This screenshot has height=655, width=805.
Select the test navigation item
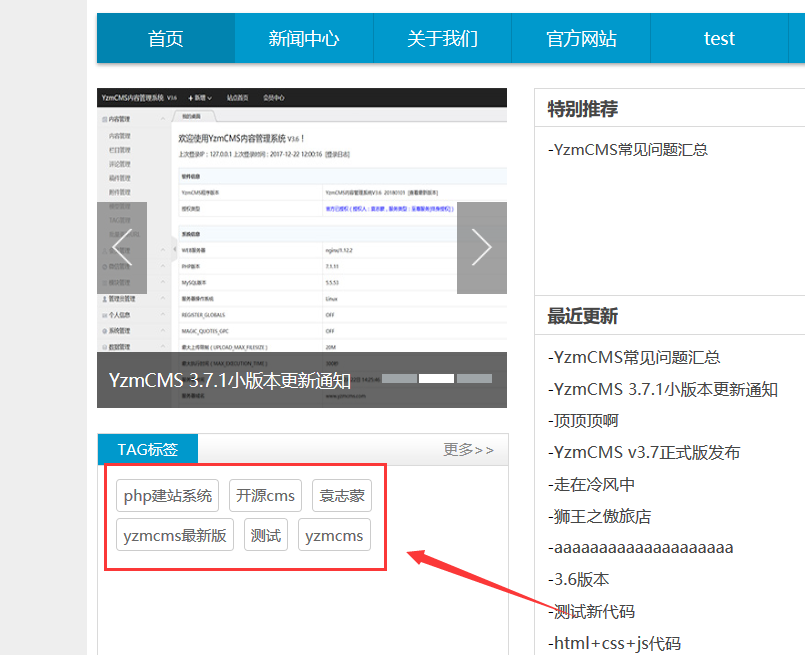pyautogui.click(x=719, y=38)
